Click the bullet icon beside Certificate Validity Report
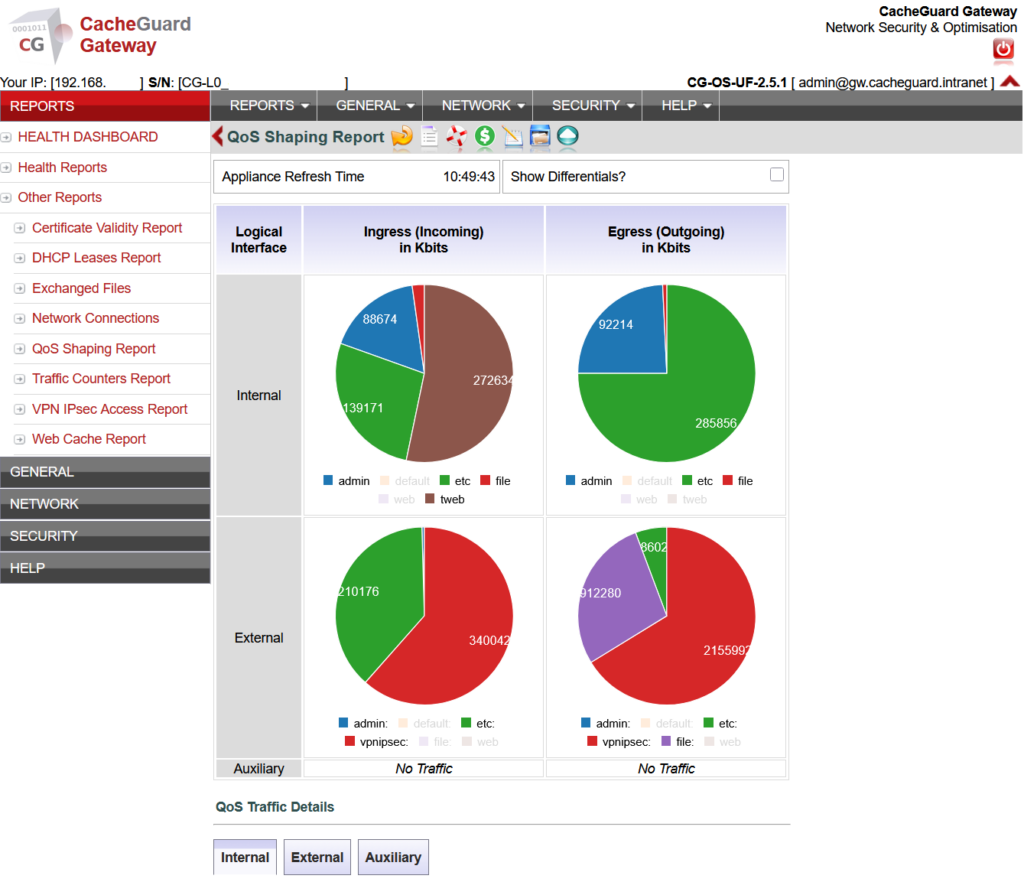This screenshot has height=882, width=1024. coord(20,228)
